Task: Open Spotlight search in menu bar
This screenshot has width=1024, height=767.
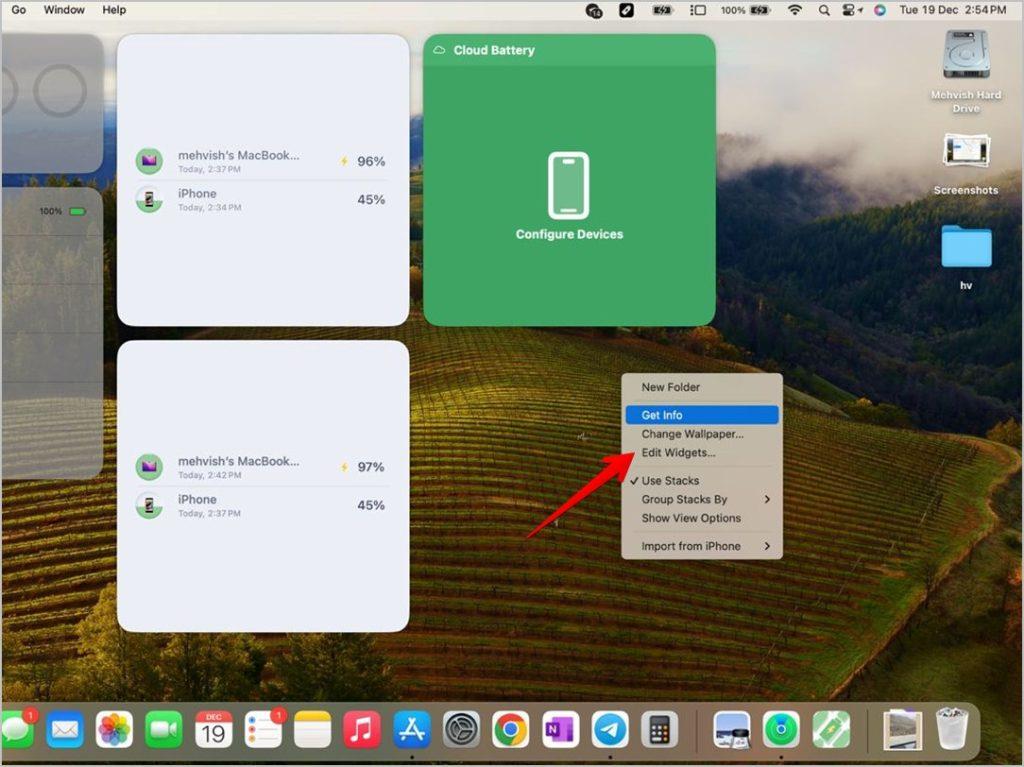Action: (824, 10)
